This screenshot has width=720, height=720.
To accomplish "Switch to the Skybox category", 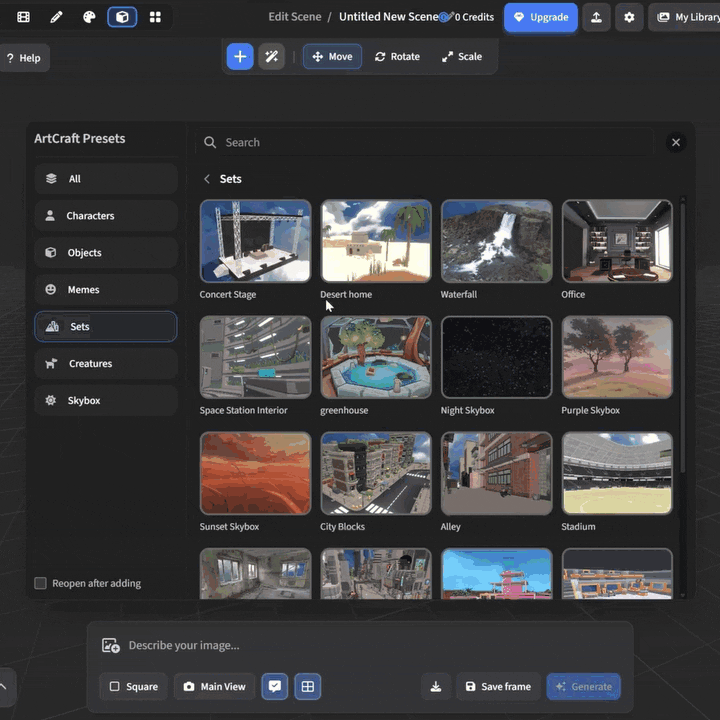I will pyautogui.click(x=106, y=401).
